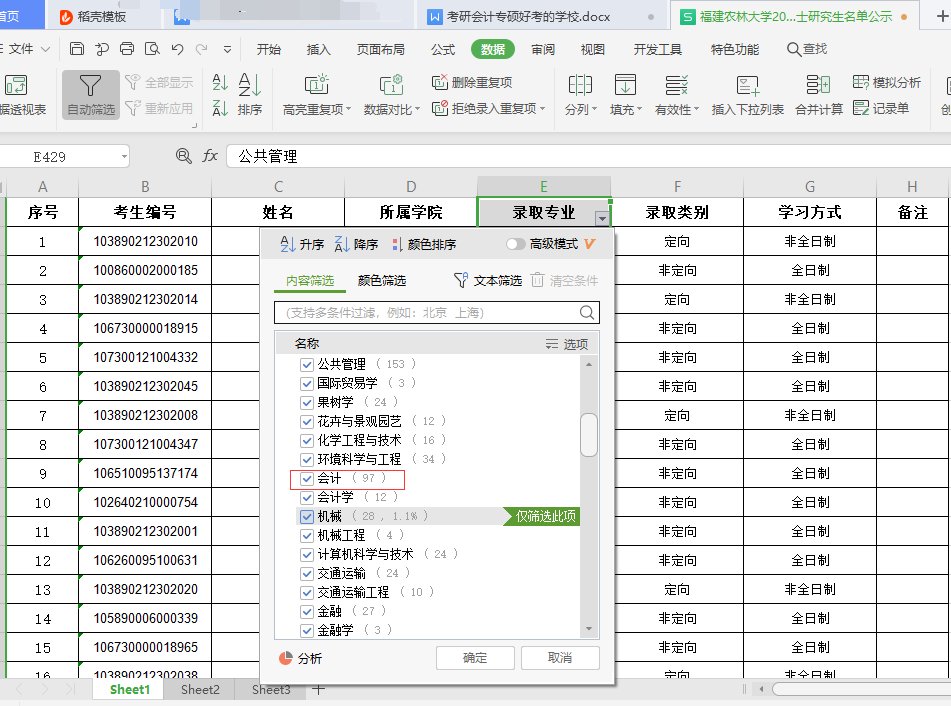Expand the Validation (有效性) dropdown
The image size is (951, 706).
696,109
